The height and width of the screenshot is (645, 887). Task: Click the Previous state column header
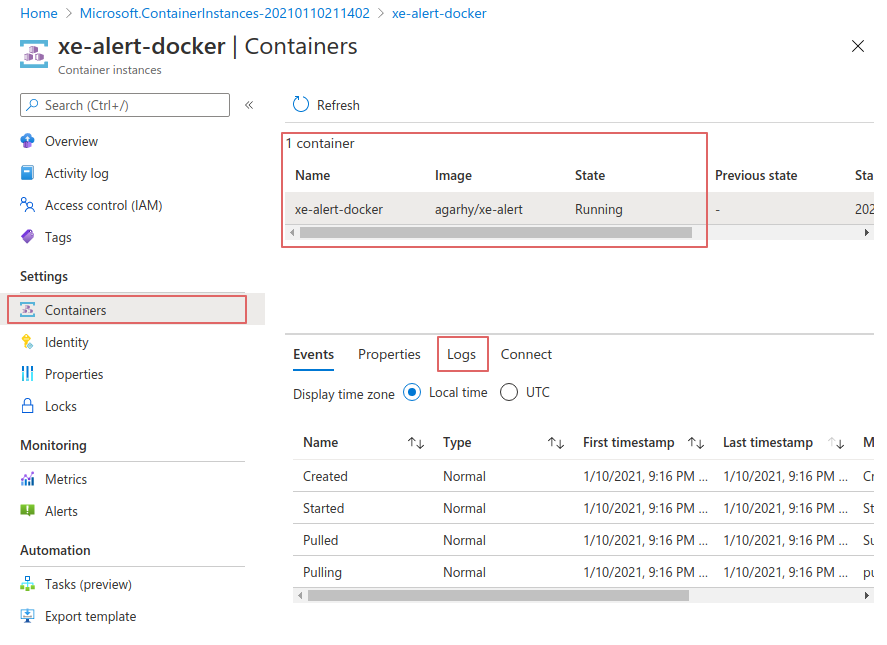pos(756,175)
